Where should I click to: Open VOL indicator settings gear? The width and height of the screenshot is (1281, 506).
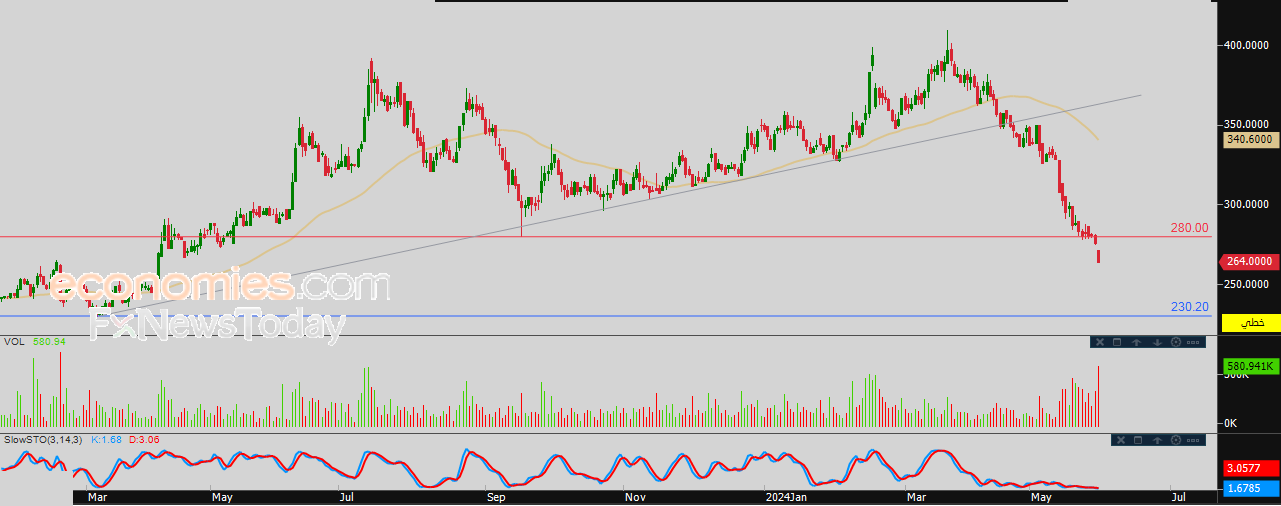point(1176,342)
